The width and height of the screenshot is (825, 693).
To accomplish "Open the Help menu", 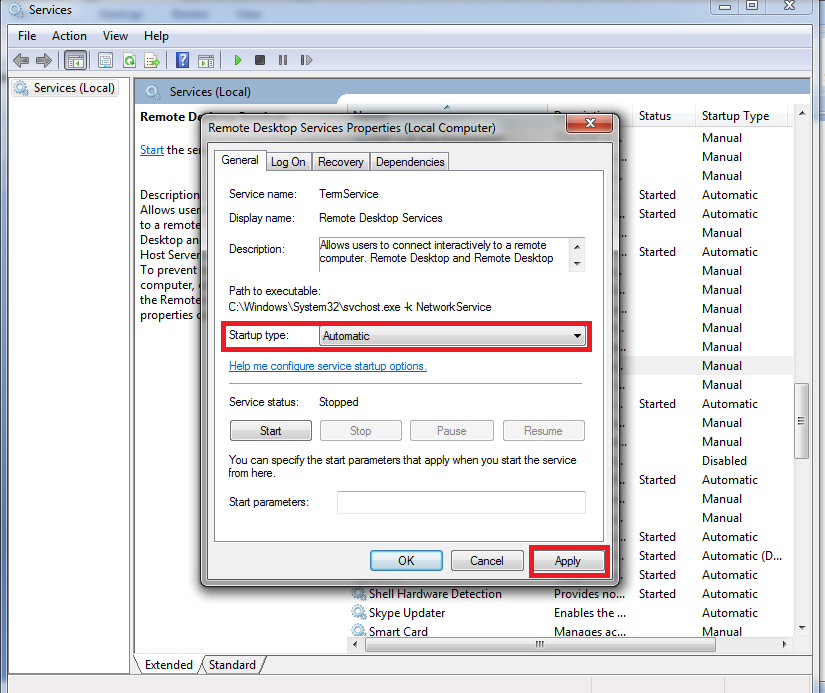I will point(156,36).
